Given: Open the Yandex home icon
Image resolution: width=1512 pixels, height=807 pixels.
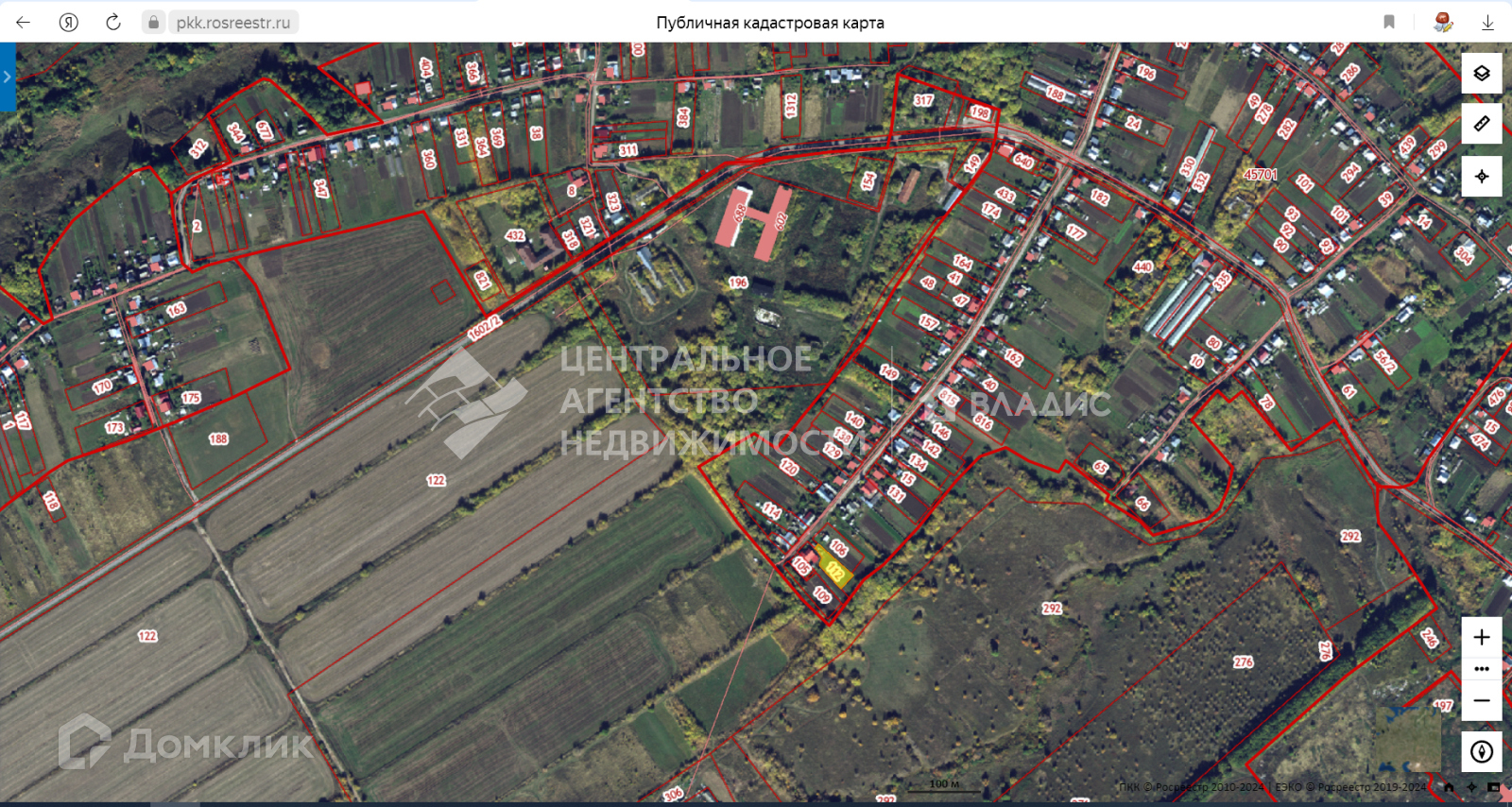Looking at the screenshot, I should [x=68, y=22].
